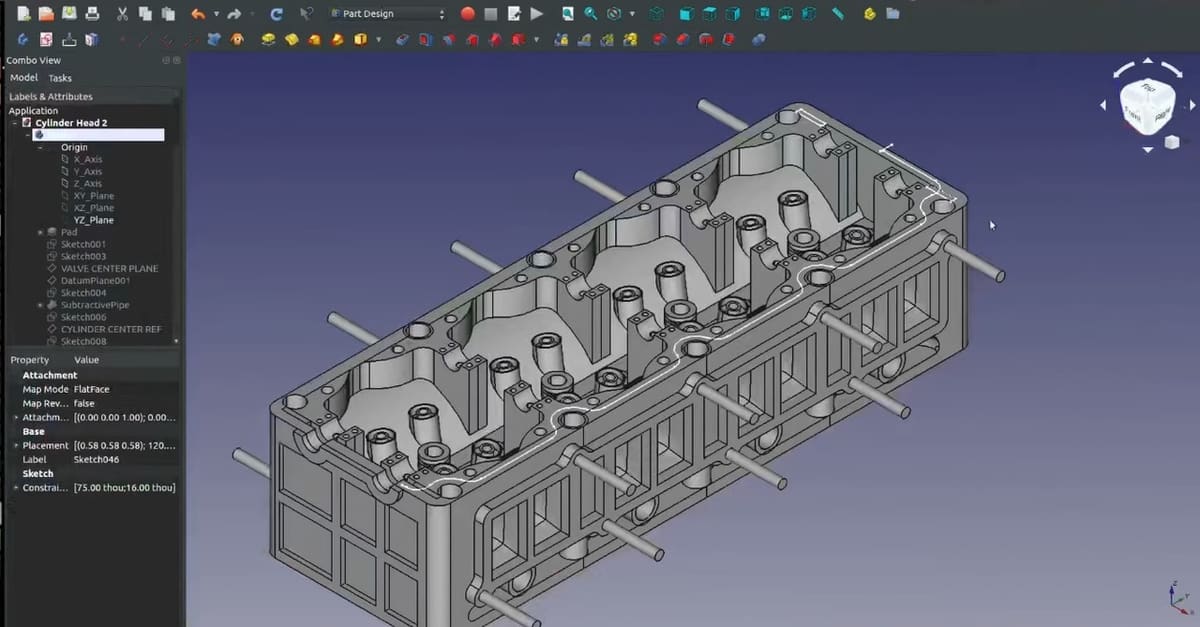
Task: Click the model tree scrollbar down arrow
Action: [x=177, y=341]
